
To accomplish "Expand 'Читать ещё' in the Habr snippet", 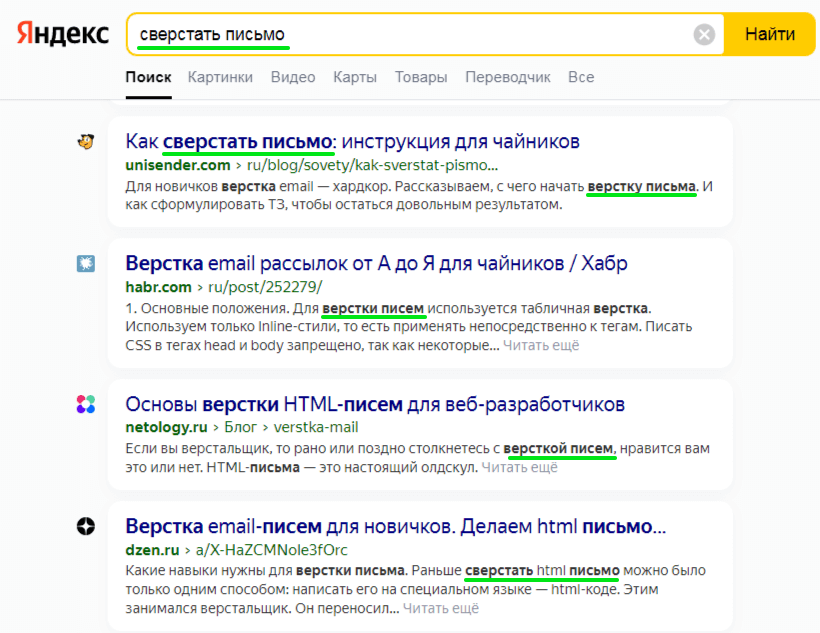I will [x=541, y=345].
